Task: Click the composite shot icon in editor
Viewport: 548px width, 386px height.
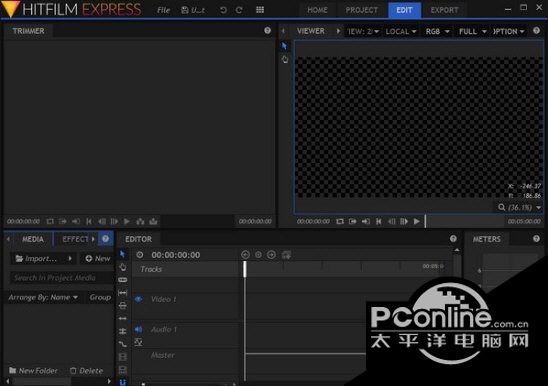Action: 286,255
